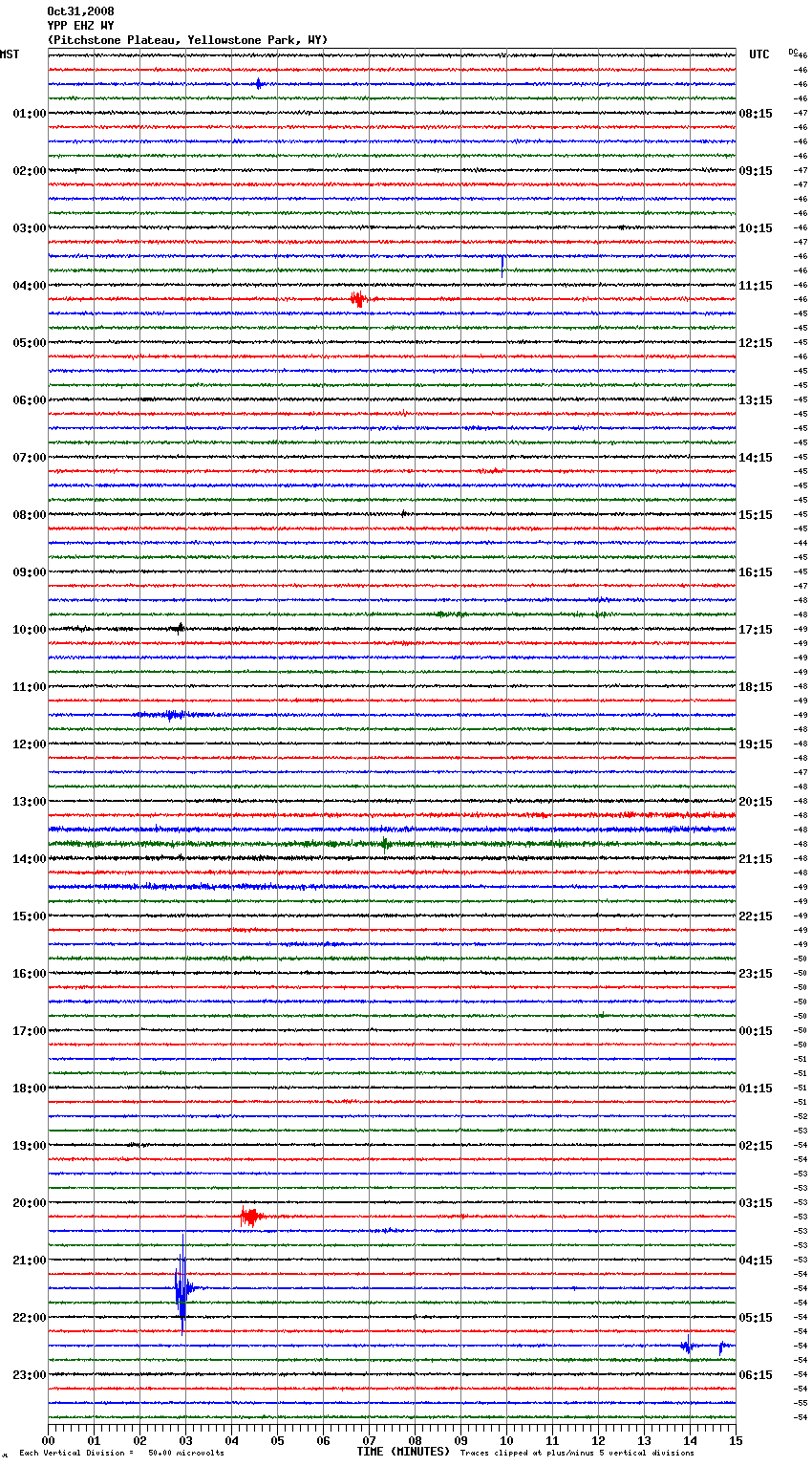Image resolution: width=812 pixels, height=1466 pixels.
Task: Click the red seismic burst after 04:00
Action: tap(358, 299)
